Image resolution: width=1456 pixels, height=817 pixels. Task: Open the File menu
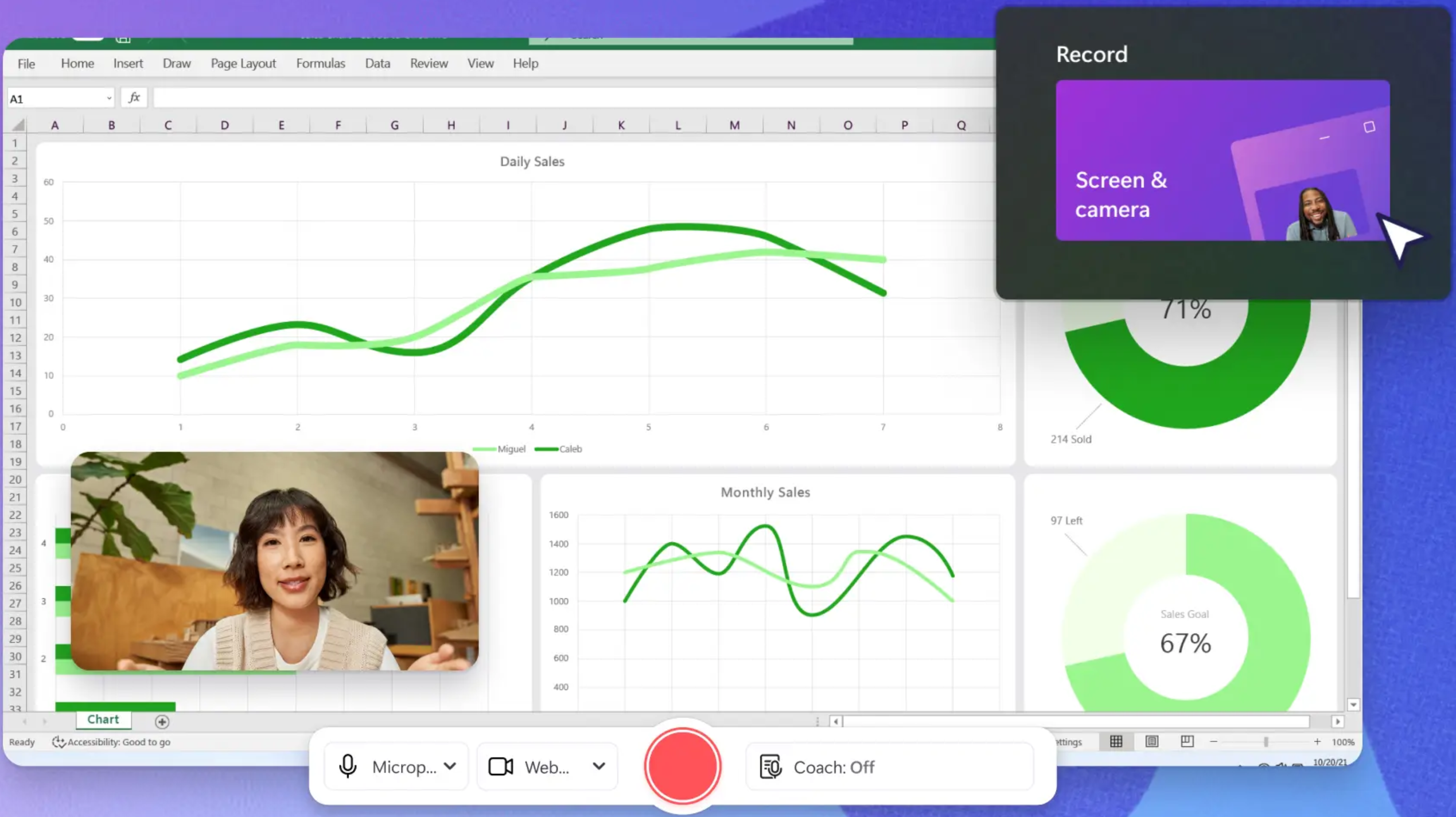tap(26, 63)
